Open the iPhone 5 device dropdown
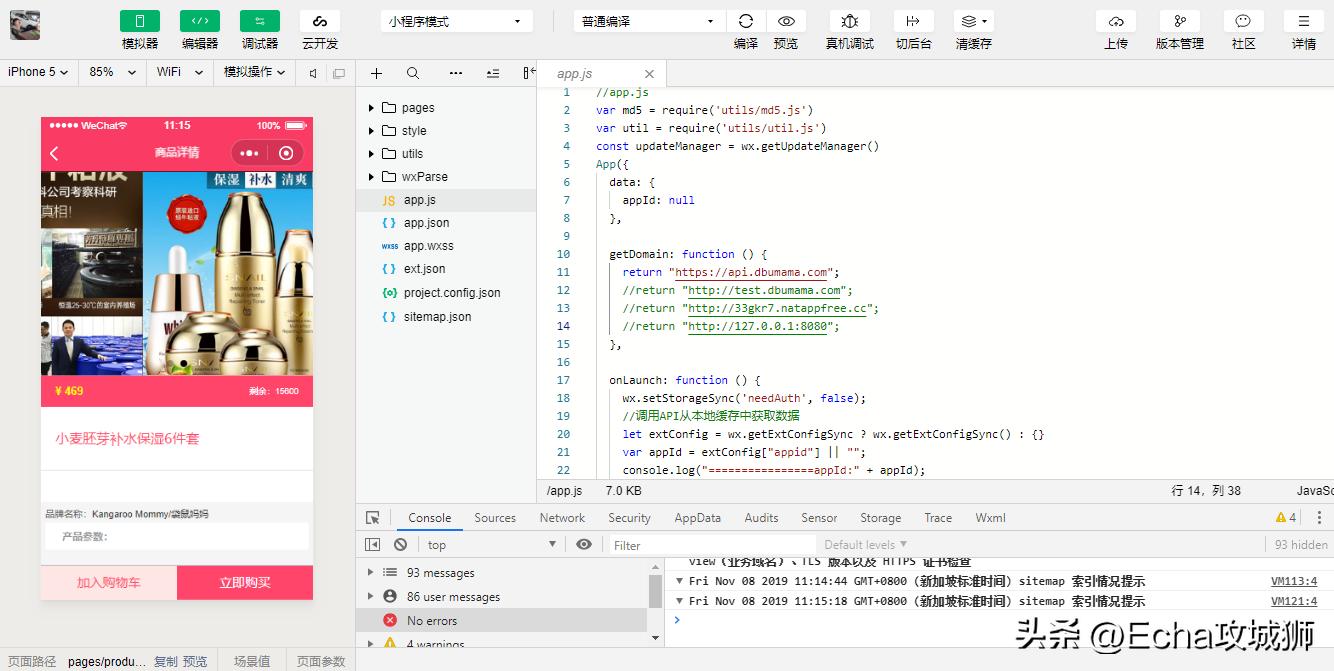The height and width of the screenshot is (671, 1334). (x=38, y=72)
